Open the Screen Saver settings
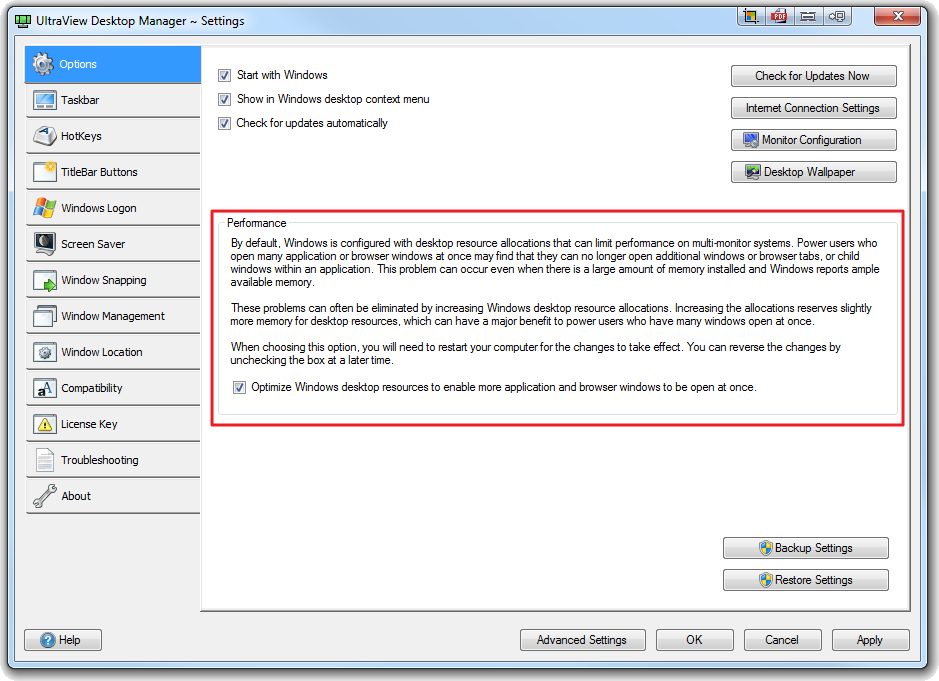This screenshot has height=681, width=939. tap(113, 244)
